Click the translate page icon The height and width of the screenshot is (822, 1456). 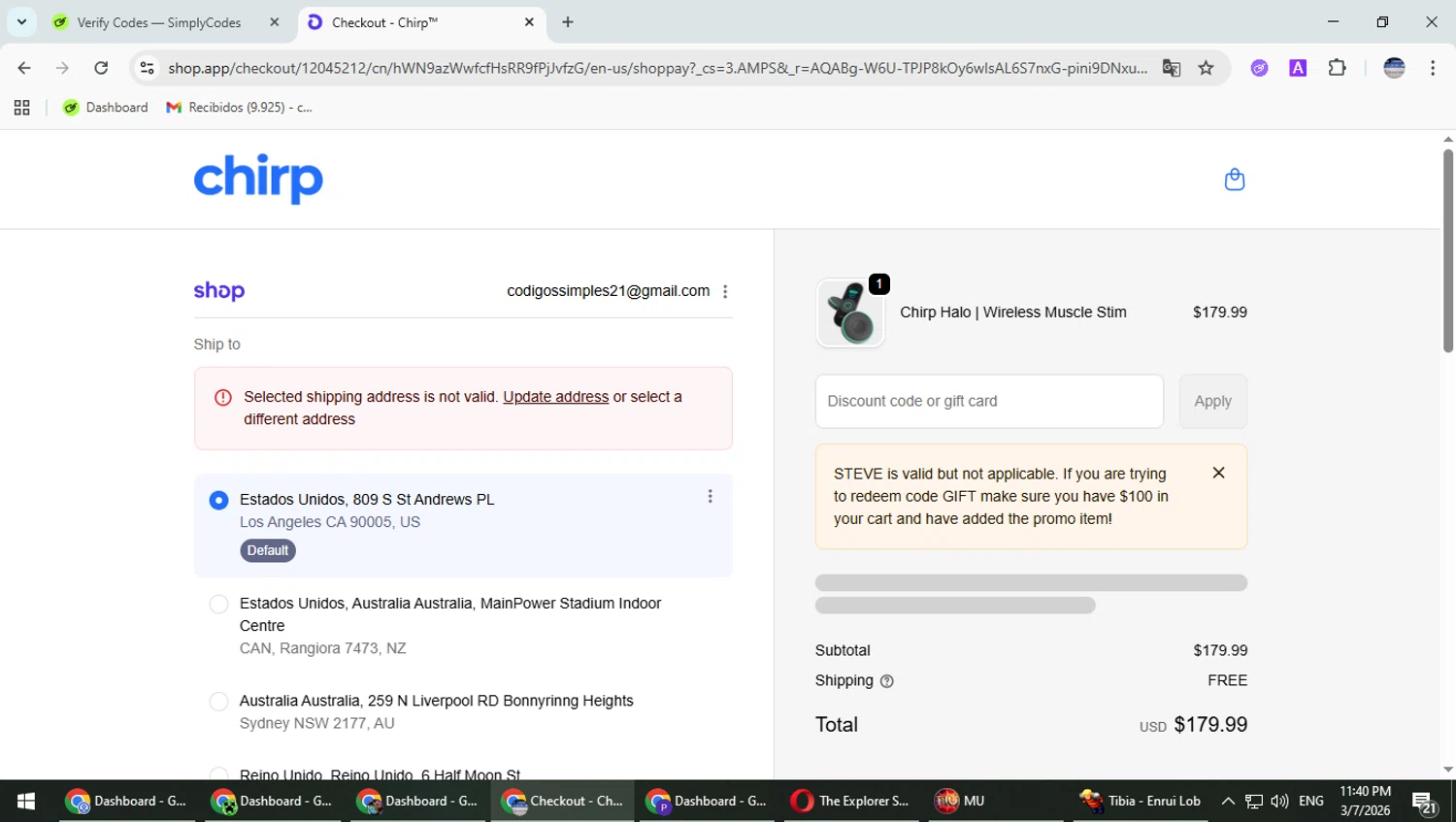(x=1172, y=68)
